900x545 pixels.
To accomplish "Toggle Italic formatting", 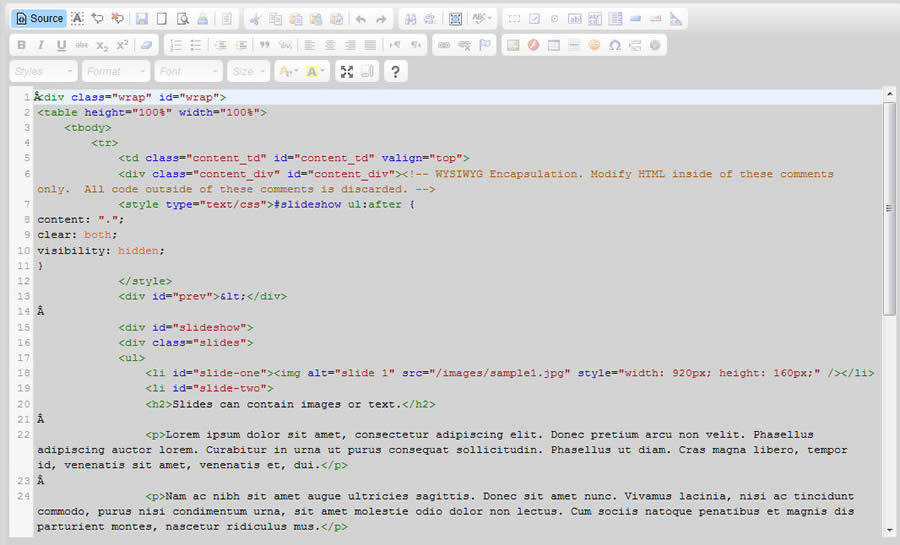I will click(41, 45).
